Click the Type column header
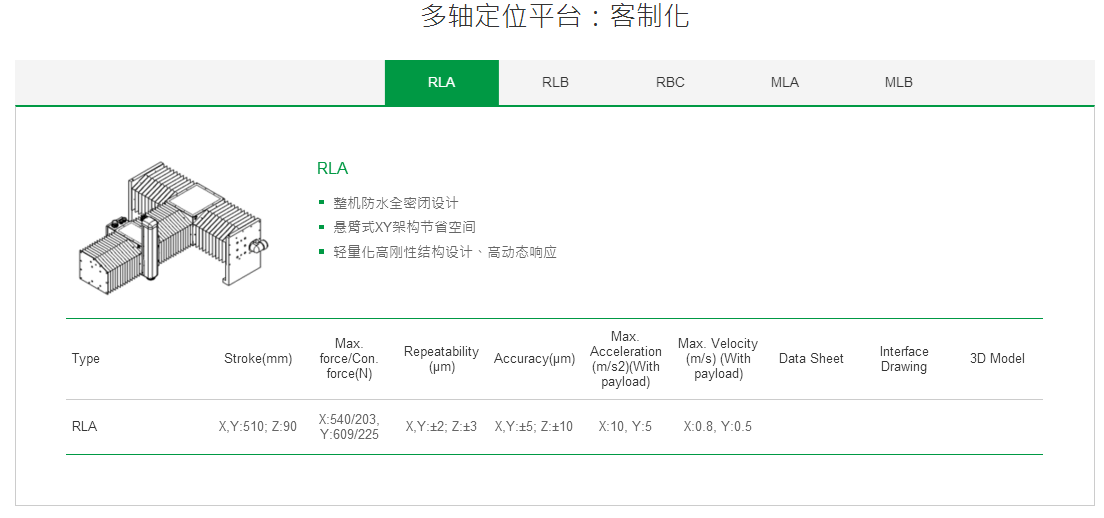Screen dimensions: 1104x518 [86, 359]
